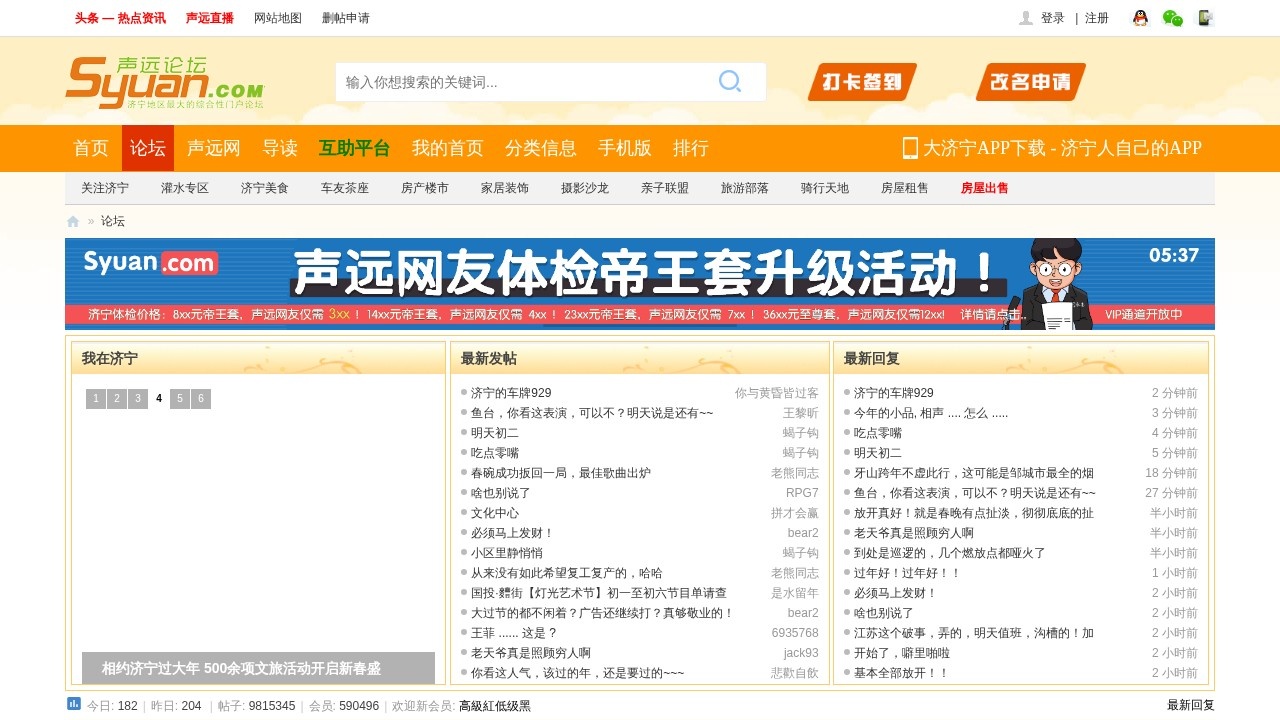Click the blue bar-chart stats icon bottom left

(x=74, y=705)
